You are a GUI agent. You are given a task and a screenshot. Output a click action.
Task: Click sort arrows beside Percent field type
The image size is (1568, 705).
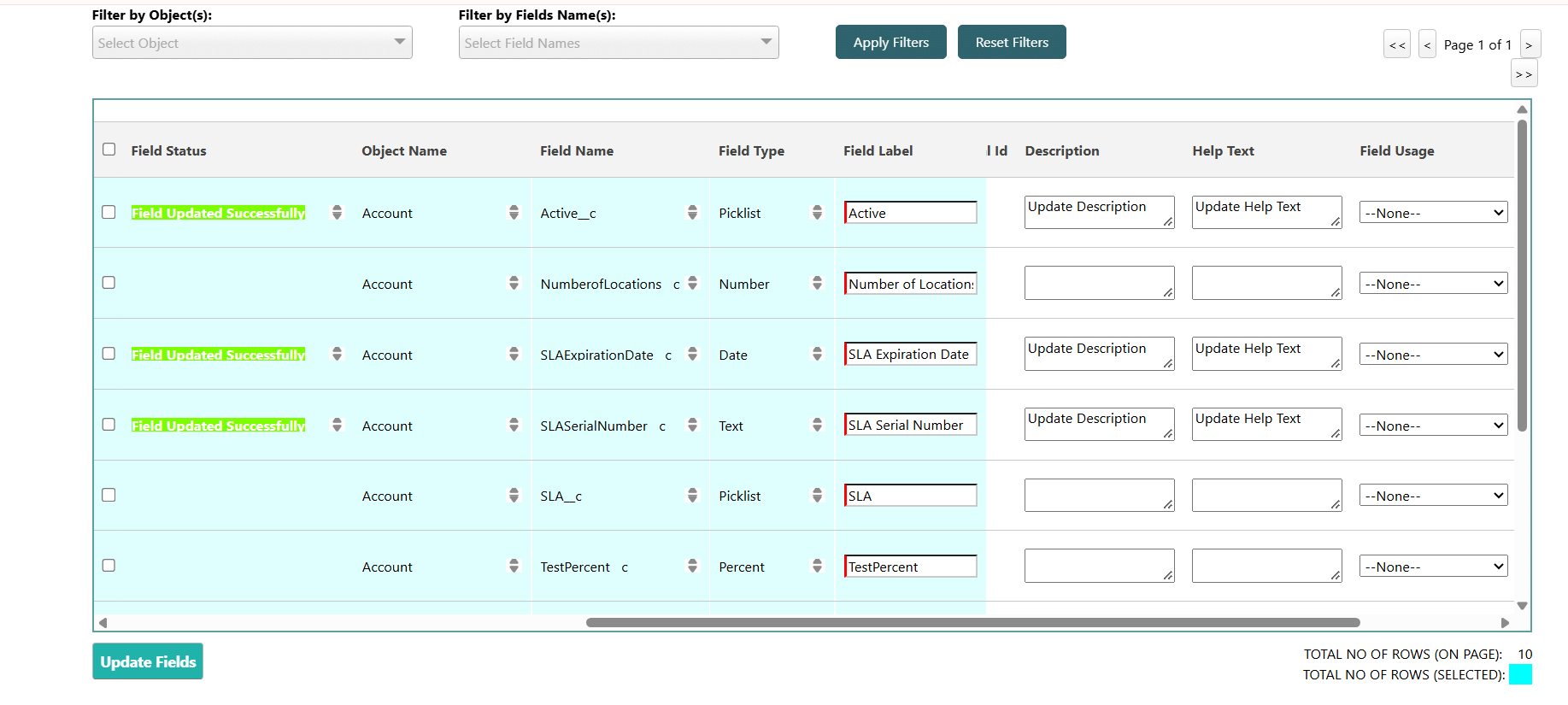tap(817, 566)
